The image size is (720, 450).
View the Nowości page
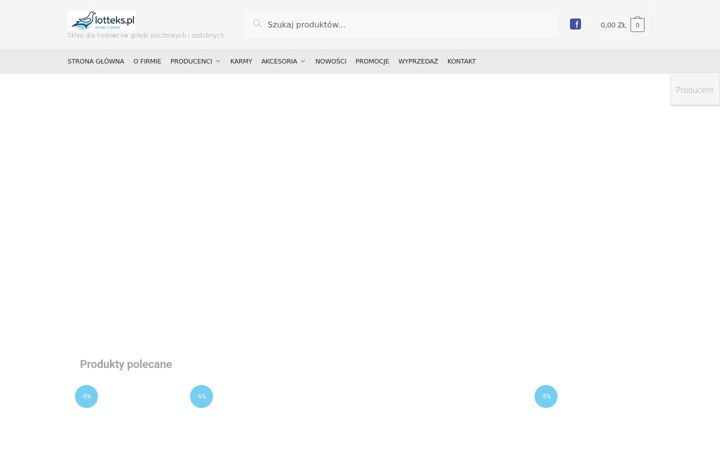point(331,61)
